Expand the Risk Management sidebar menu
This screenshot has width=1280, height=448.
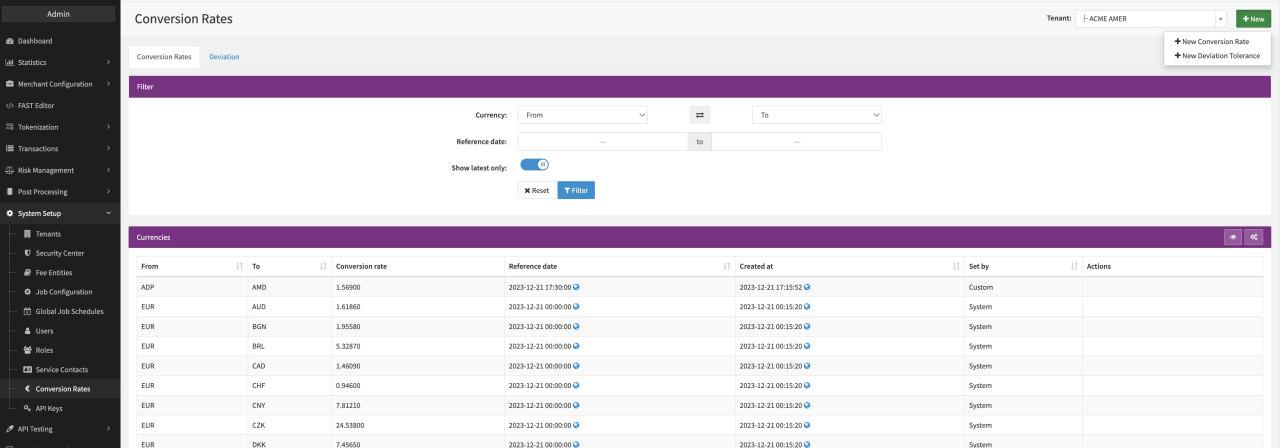(x=60, y=170)
